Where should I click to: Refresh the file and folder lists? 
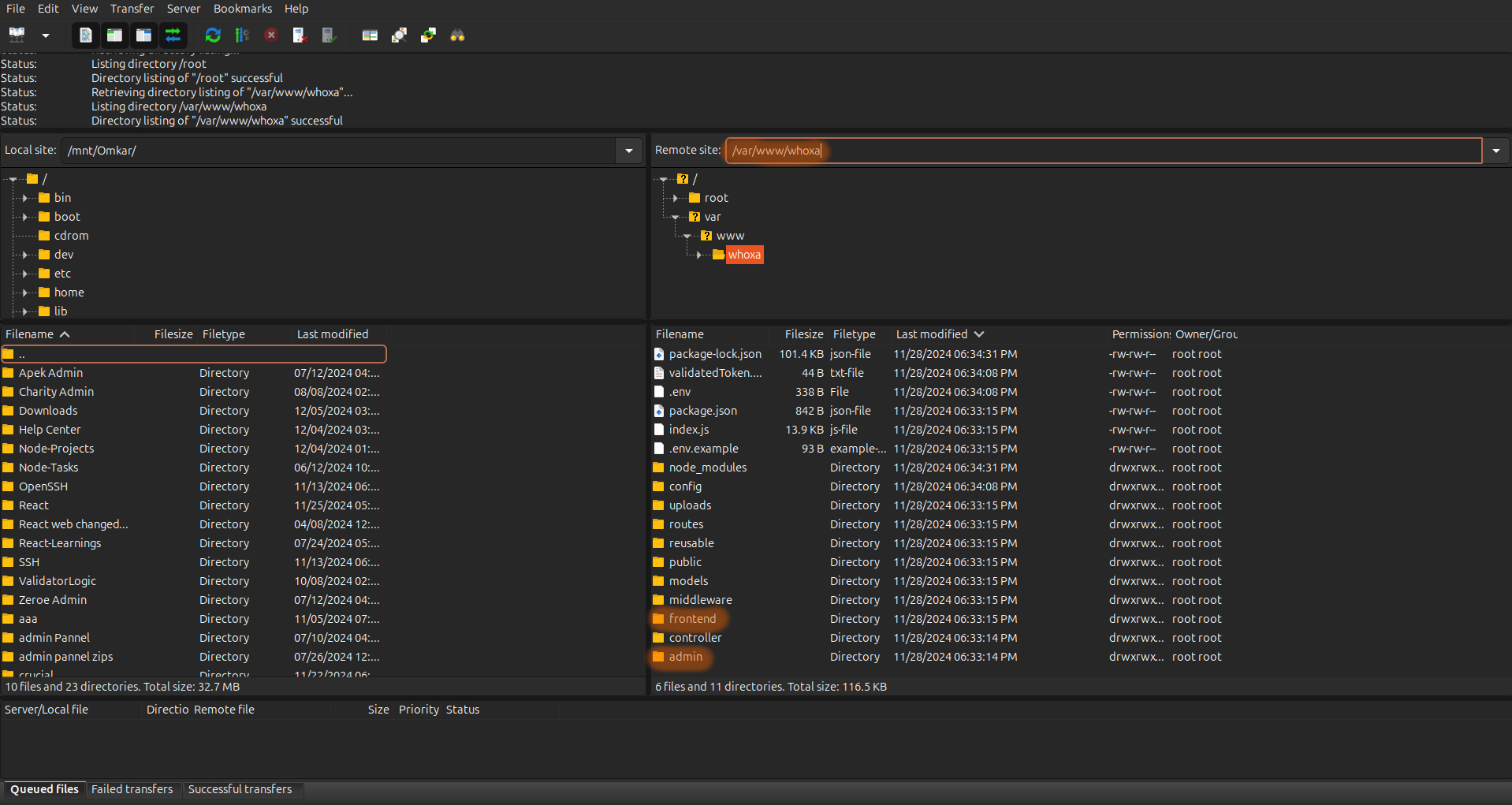[x=213, y=35]
